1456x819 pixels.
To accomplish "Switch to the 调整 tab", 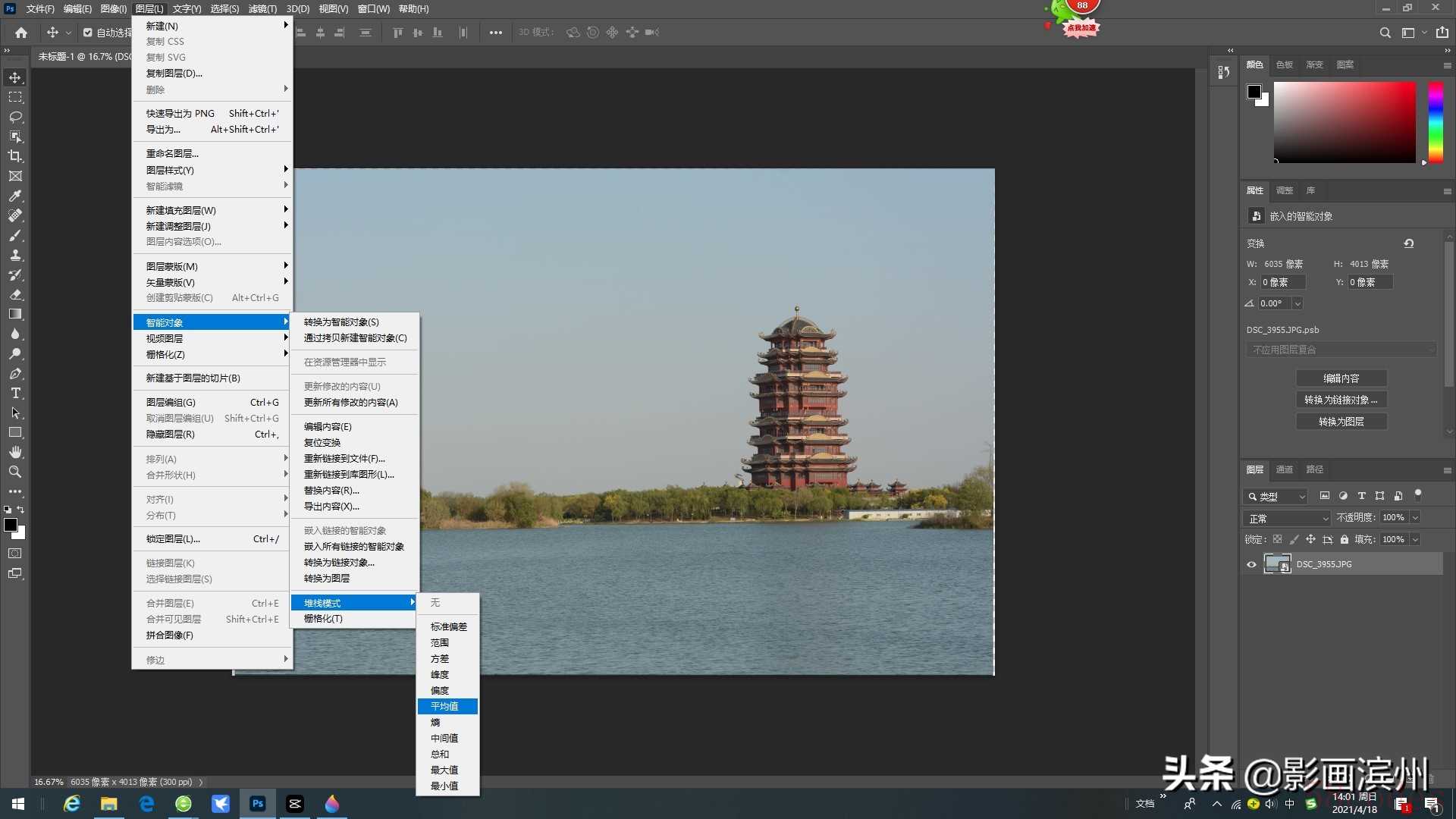I will pyautogui.click(x=1284, y=190).
